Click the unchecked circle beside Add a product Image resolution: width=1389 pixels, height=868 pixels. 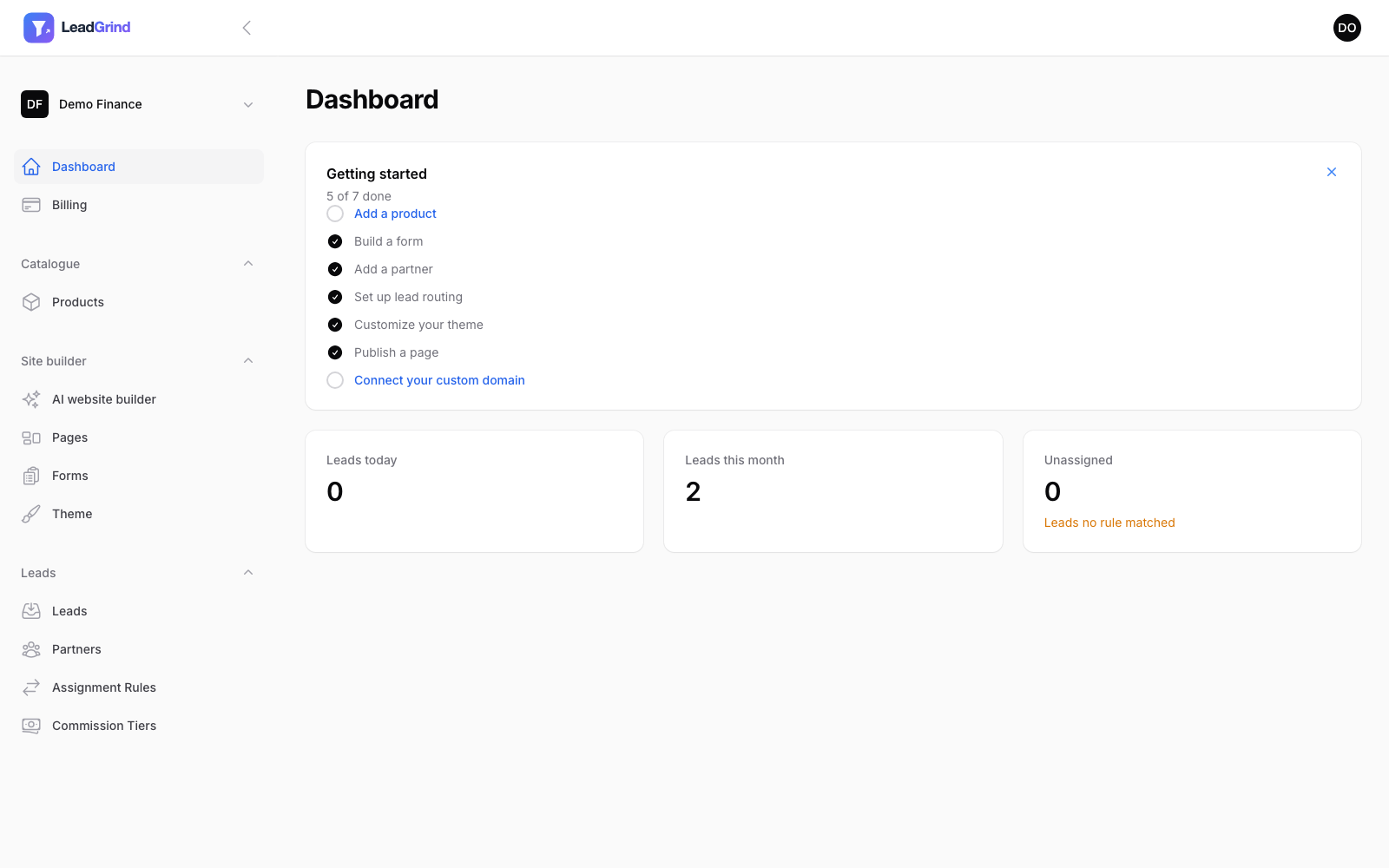point(335,214)
